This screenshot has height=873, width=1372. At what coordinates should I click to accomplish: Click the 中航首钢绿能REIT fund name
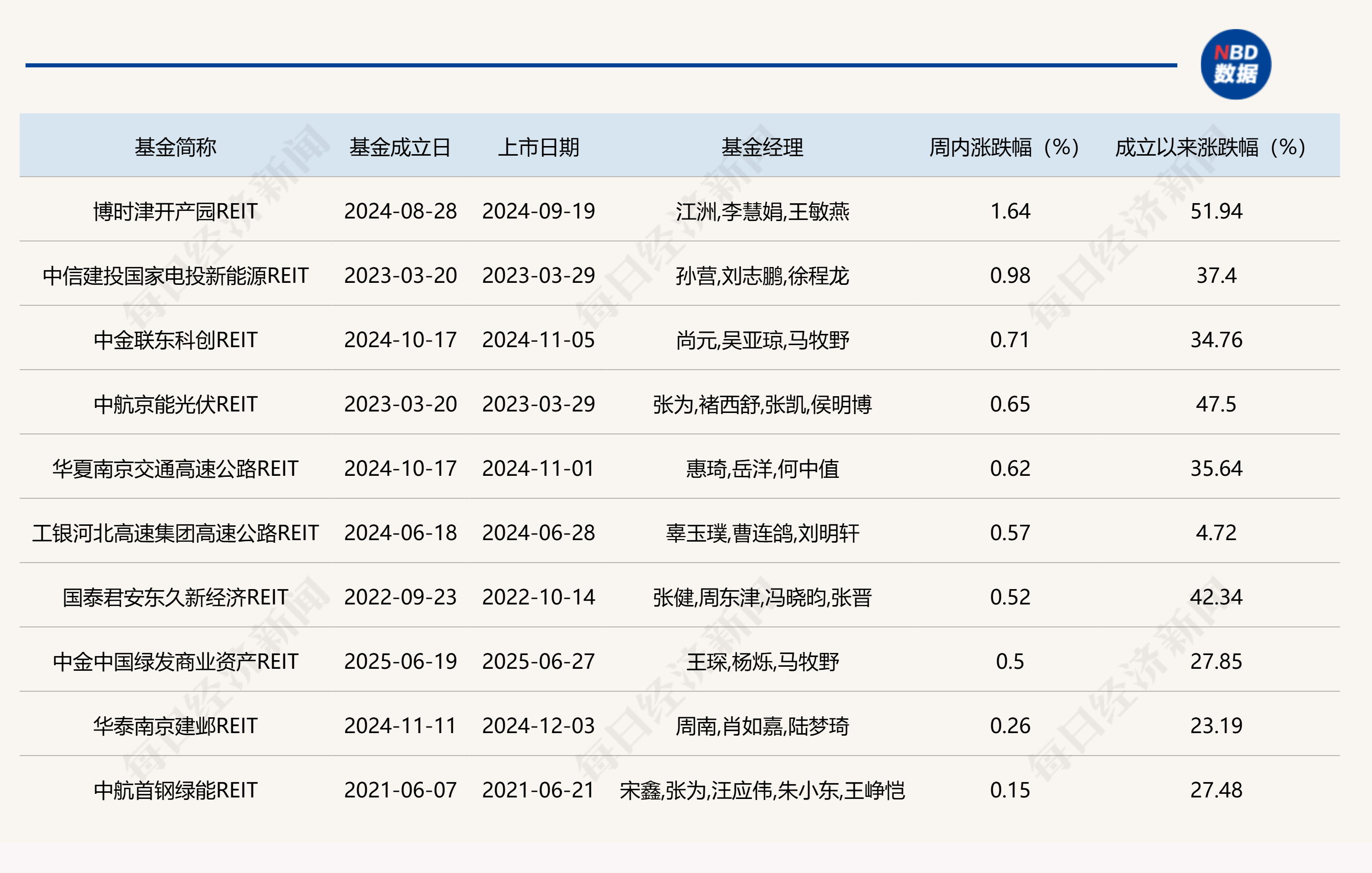point(175,790)
